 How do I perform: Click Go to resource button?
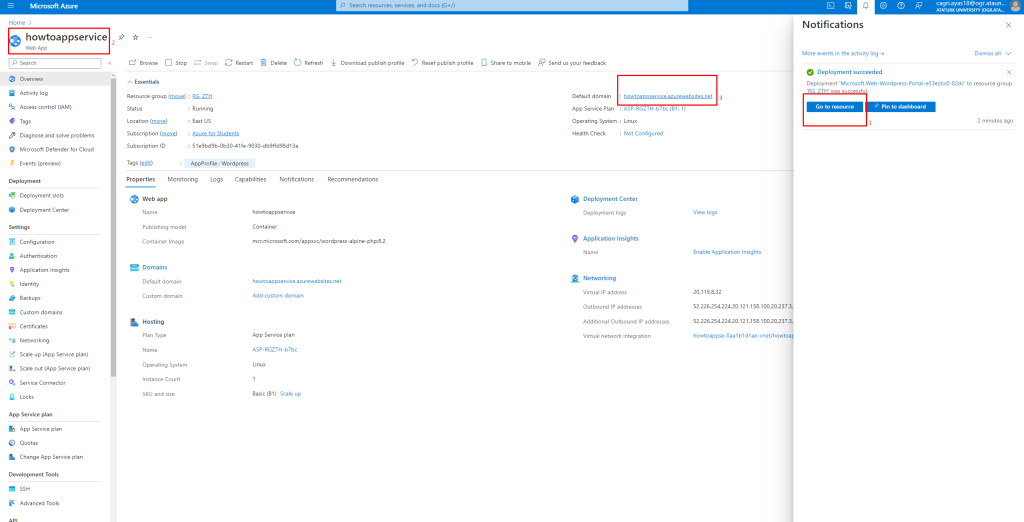[833, 106]
